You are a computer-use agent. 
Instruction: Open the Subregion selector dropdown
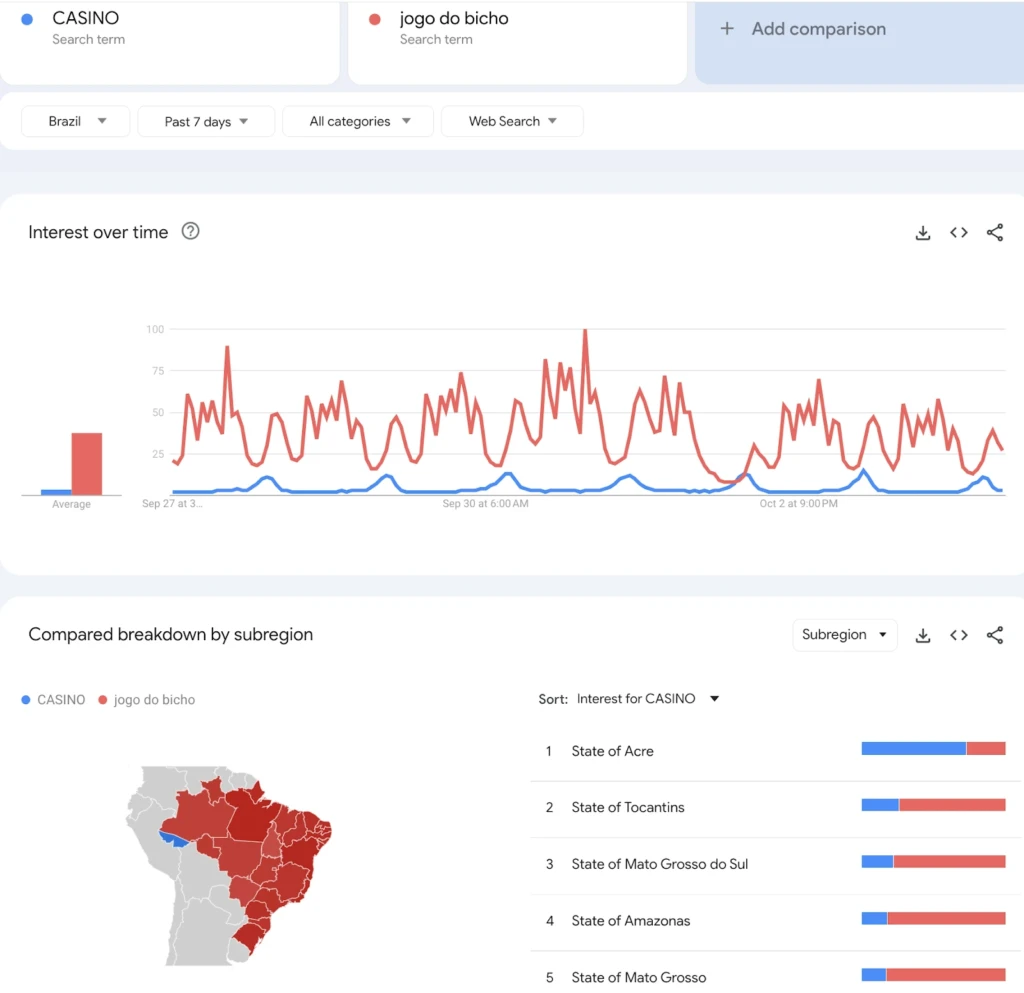click(x=845, y=635)
